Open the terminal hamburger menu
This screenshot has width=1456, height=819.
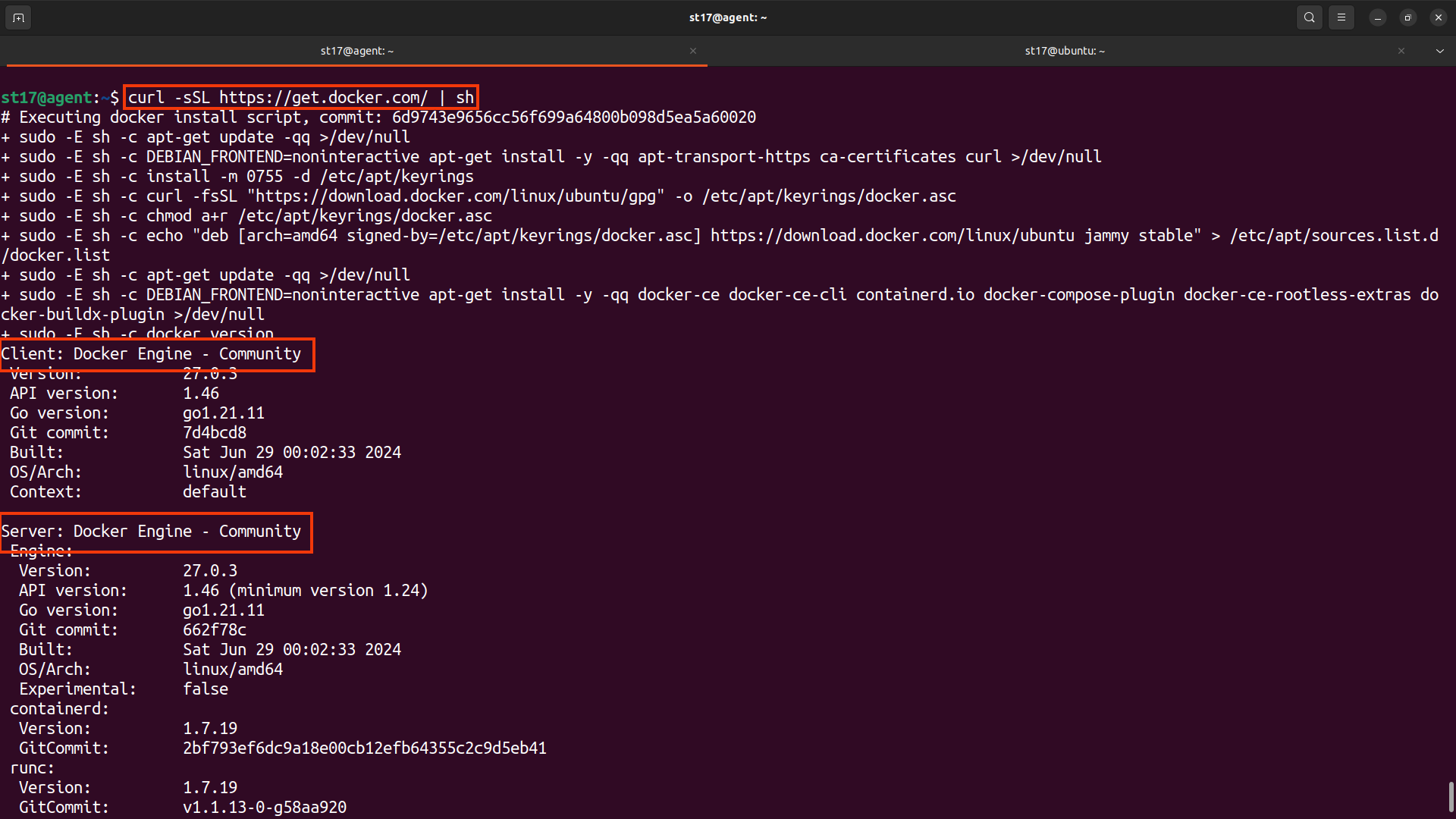coord(1341,17)
